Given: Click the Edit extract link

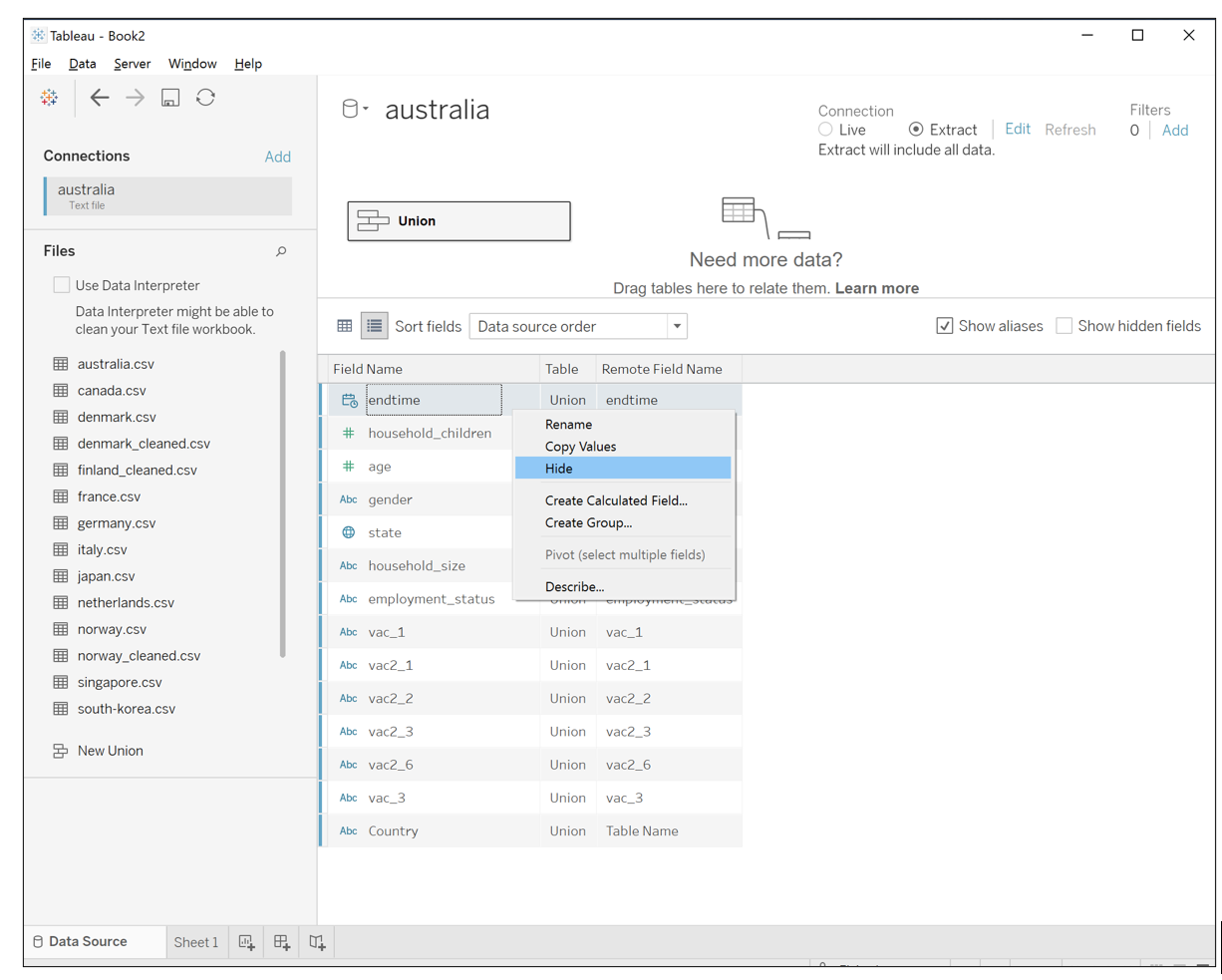Looking at the screenshot, I should point(1018,130).
